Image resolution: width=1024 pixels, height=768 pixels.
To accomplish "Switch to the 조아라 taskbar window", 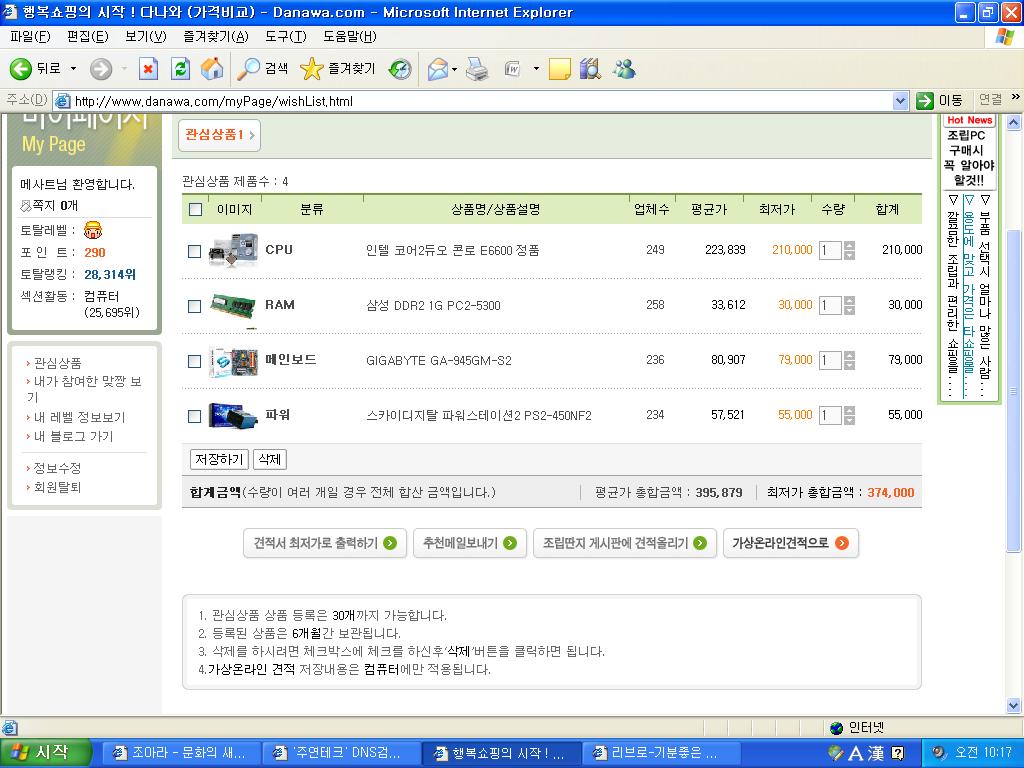I will (180, 753).
